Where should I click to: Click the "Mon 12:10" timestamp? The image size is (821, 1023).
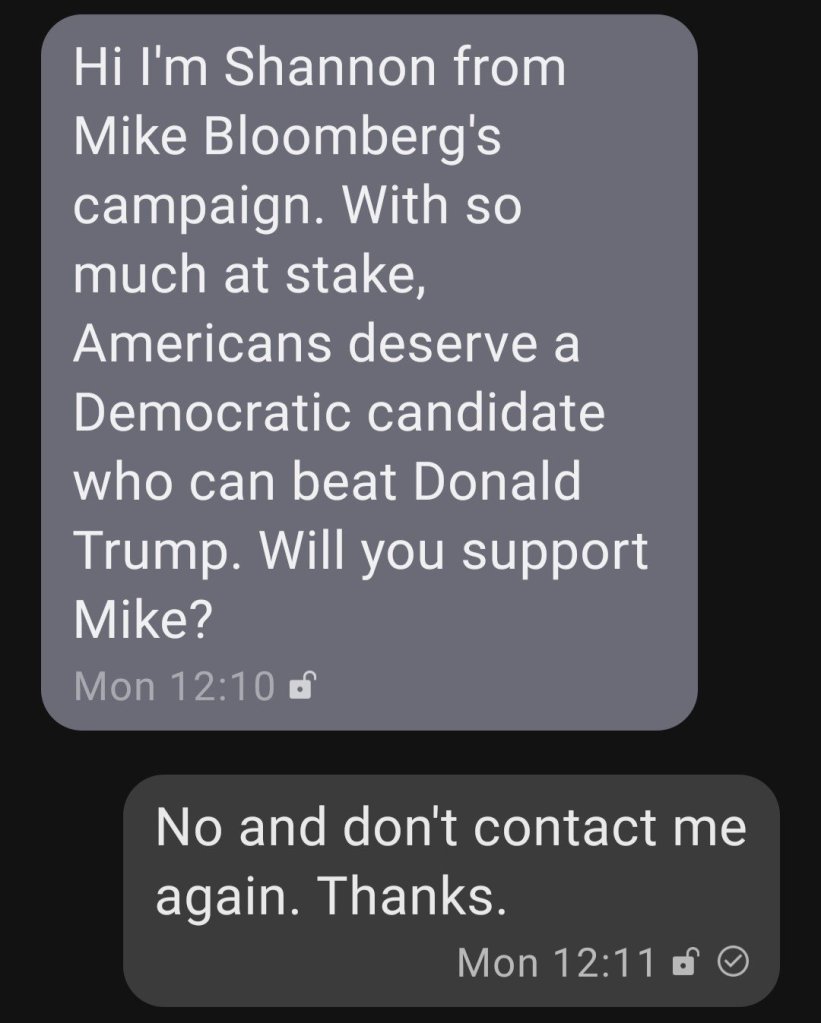coord(174,687)
